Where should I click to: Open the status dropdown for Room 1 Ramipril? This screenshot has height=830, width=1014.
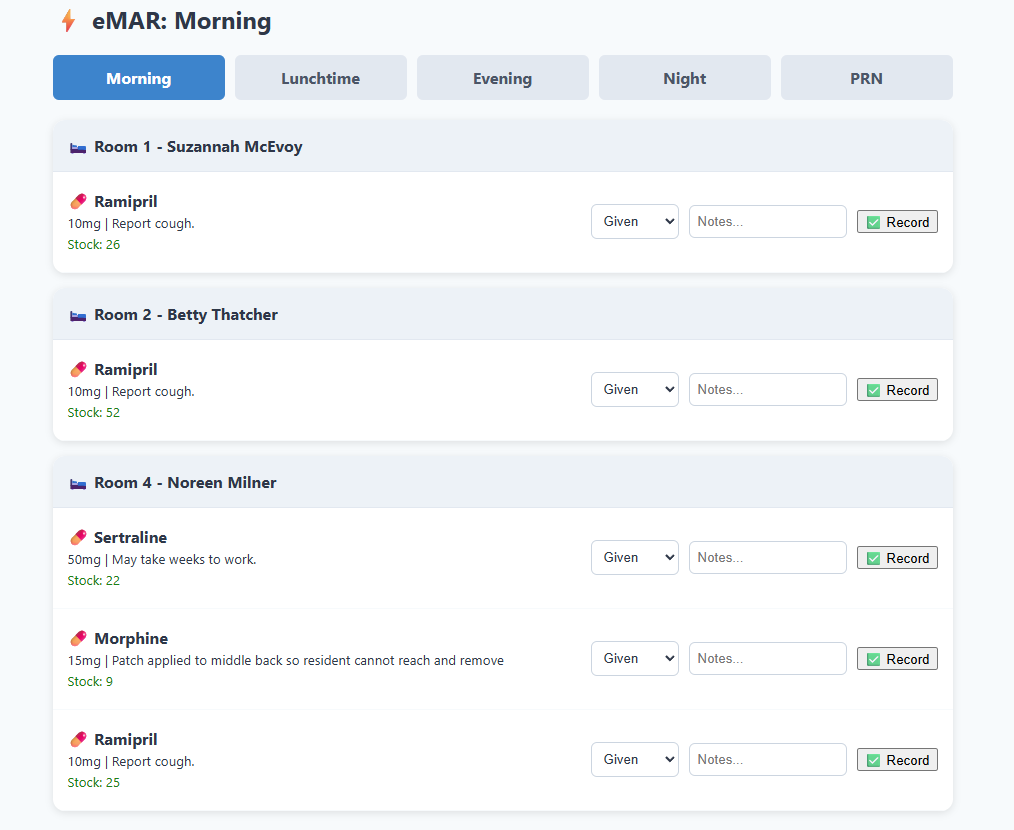pyautogui.click(x=634, y=222)
